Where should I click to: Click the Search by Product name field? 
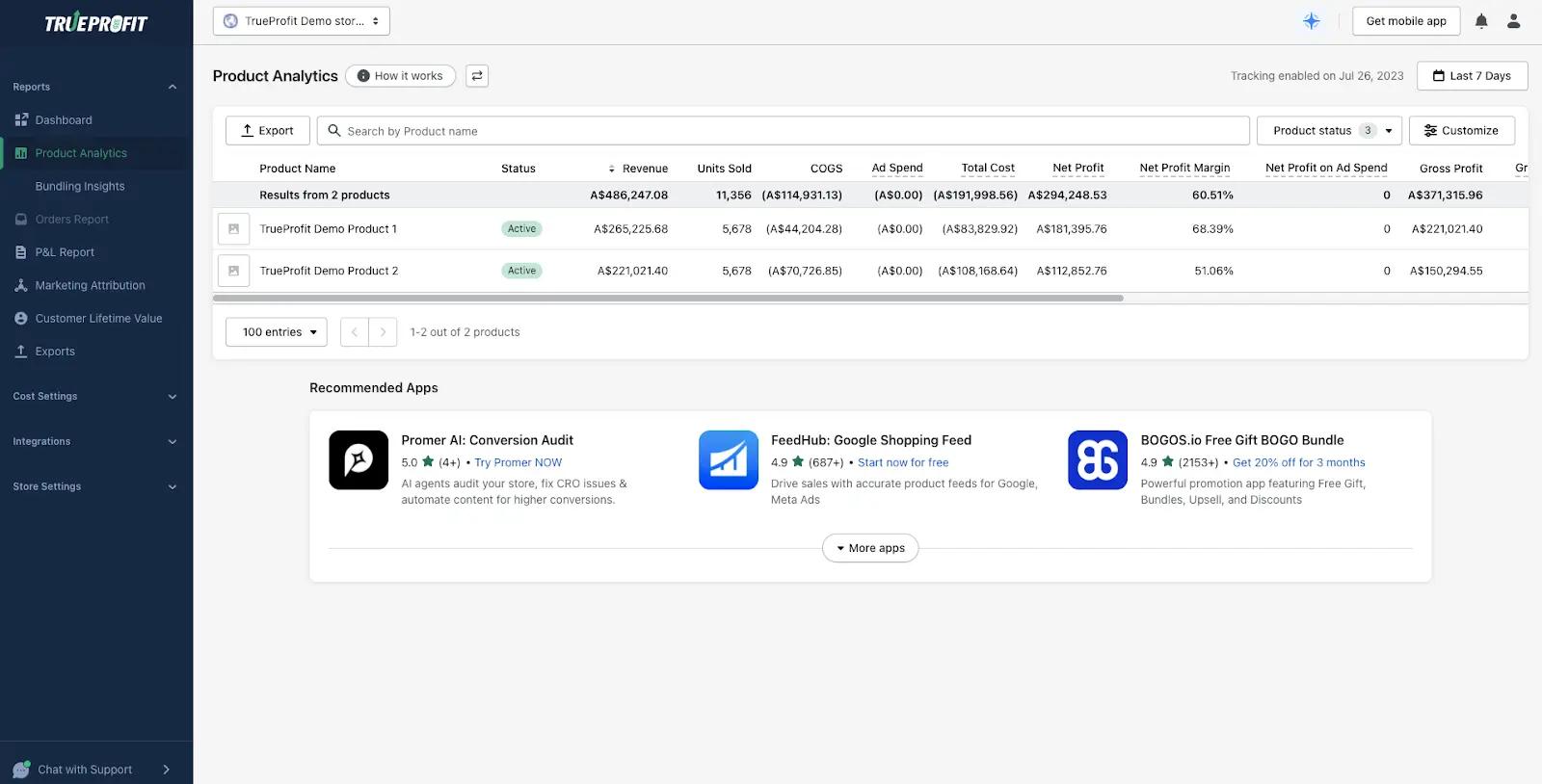coord(784,131)
